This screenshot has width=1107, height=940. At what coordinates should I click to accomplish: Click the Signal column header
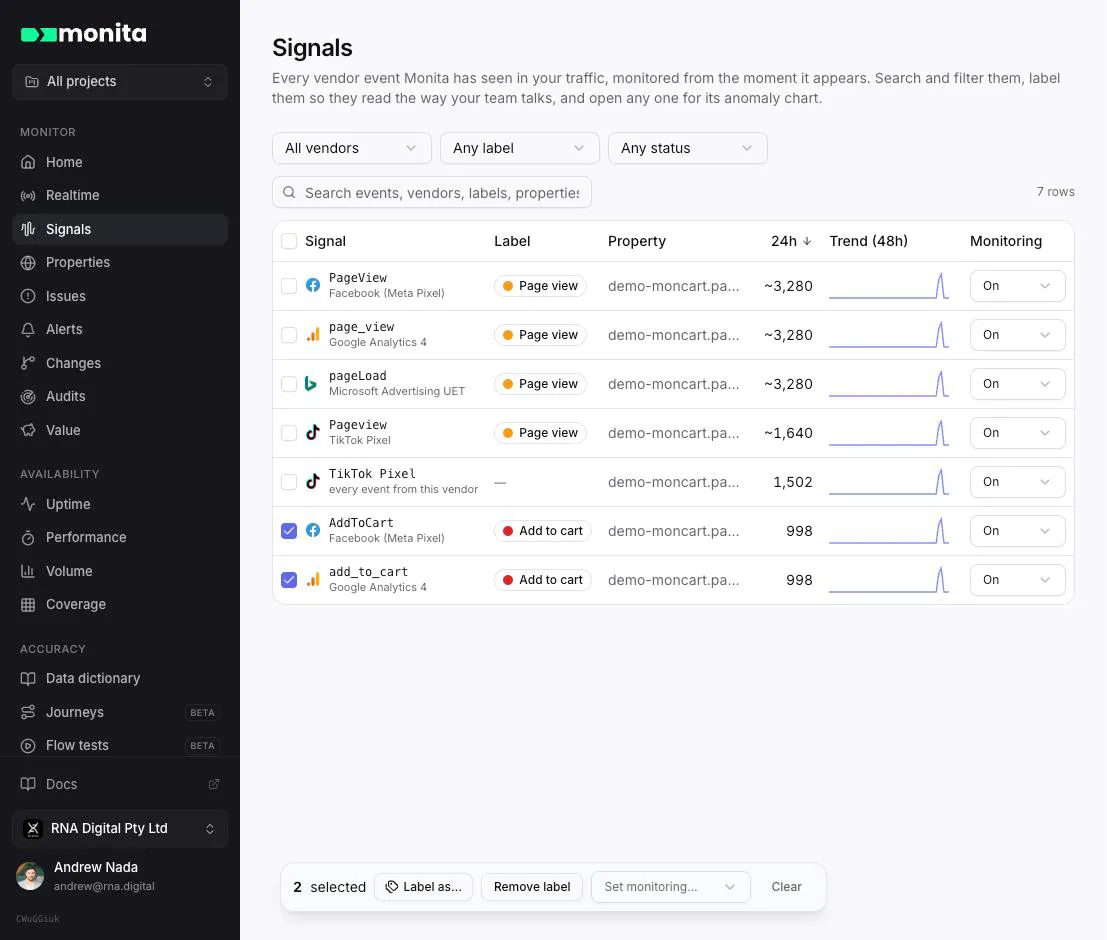click(325, 241)
